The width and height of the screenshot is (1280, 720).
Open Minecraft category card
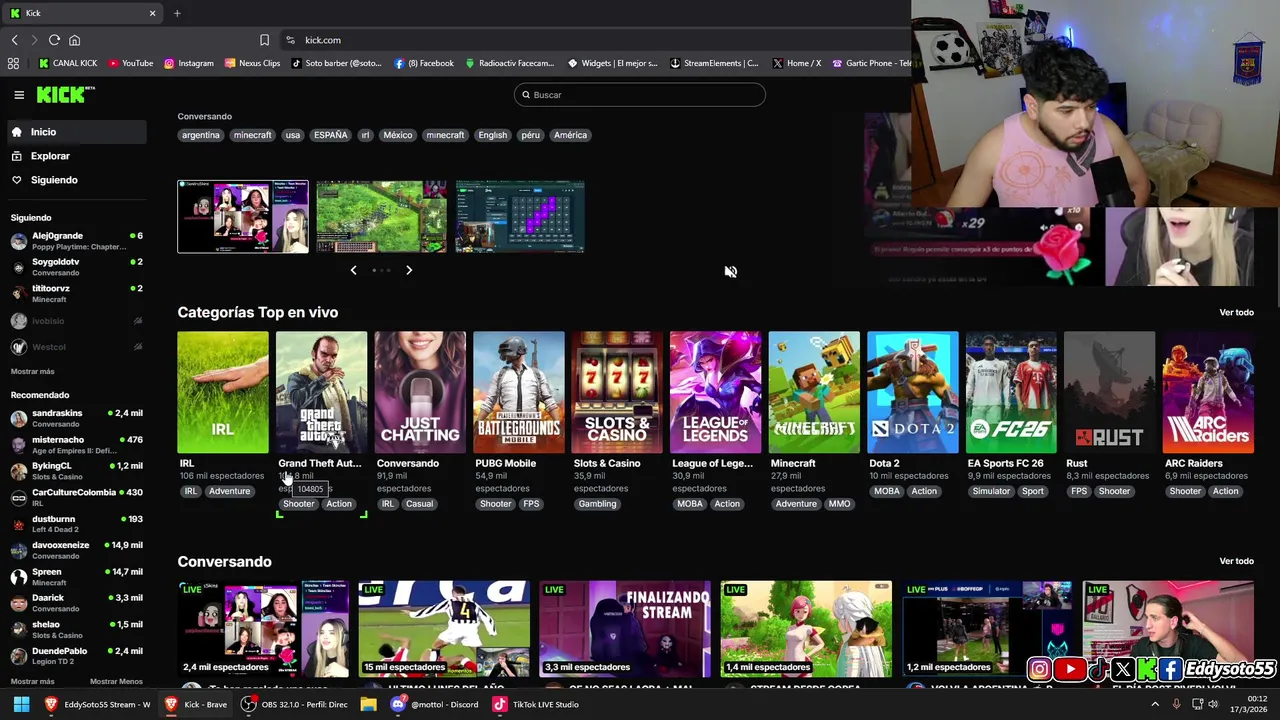[x=814, y=392]
